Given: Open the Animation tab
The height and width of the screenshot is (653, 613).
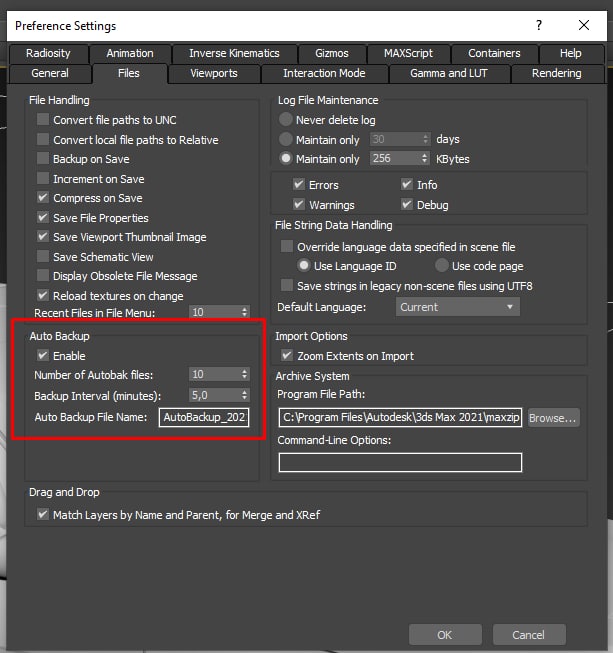Looking at the screenshot, I should (130, 53).
